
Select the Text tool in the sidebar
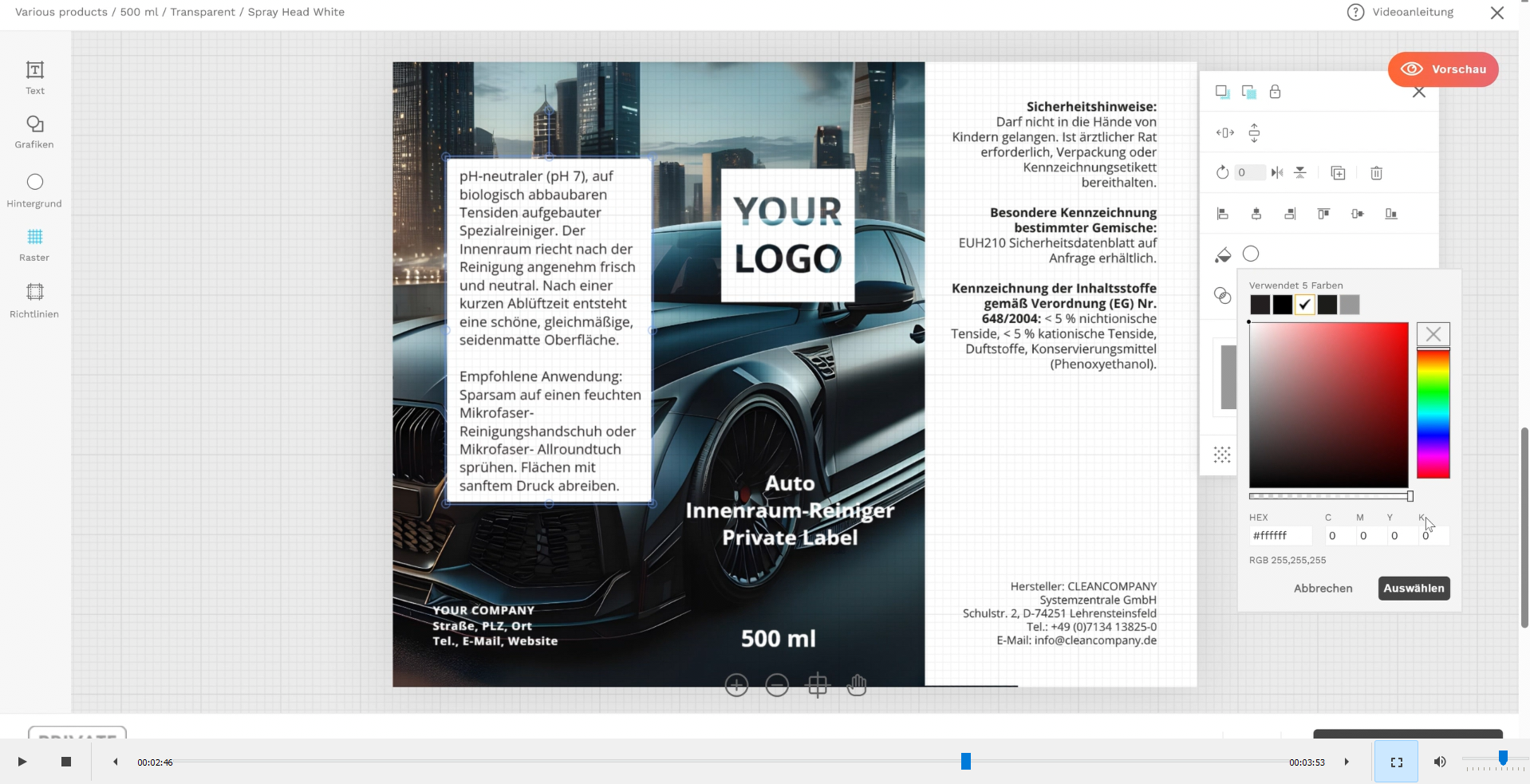[34, 77]
